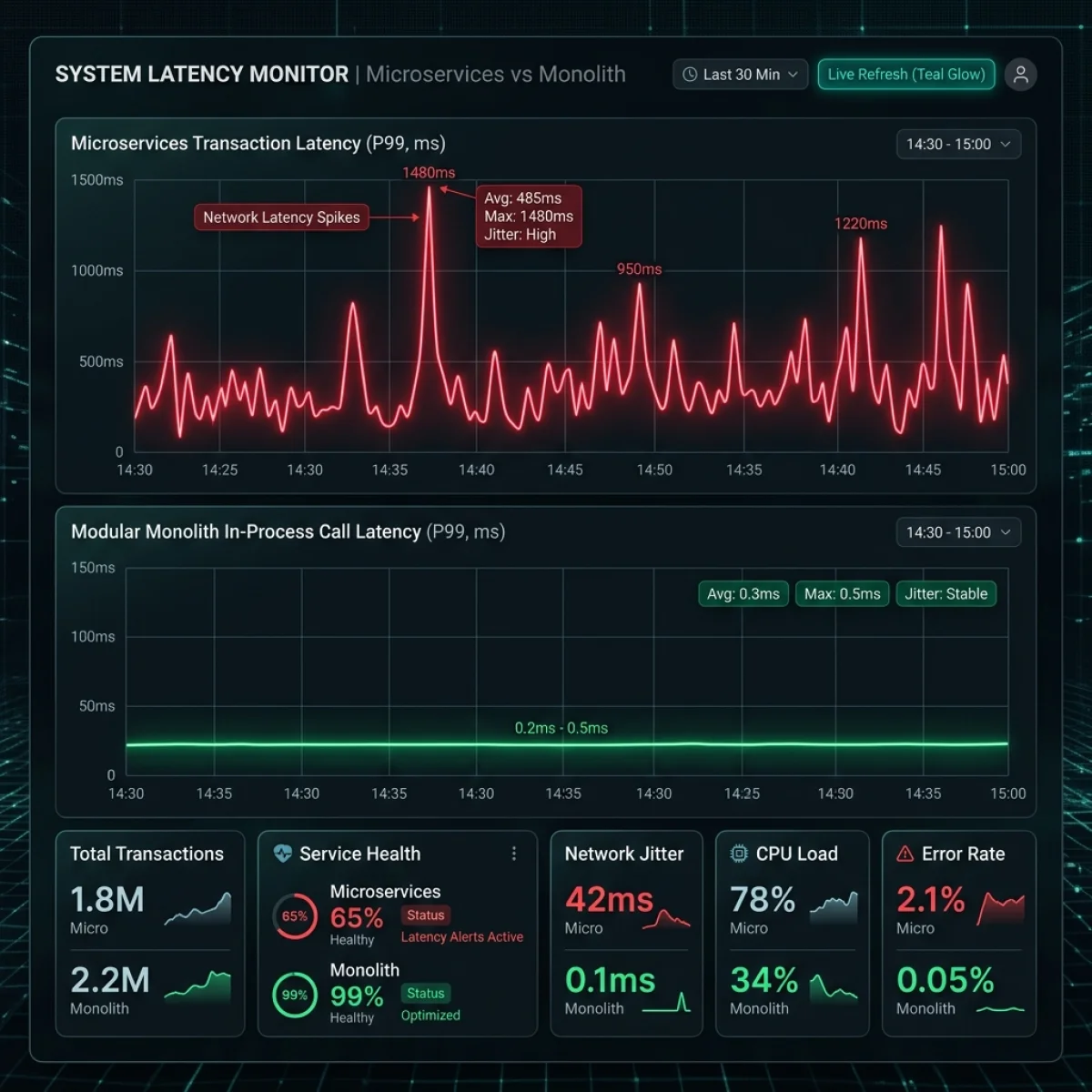
Task: Click the red Status badge under Microservices
Action: coord(426,915)
